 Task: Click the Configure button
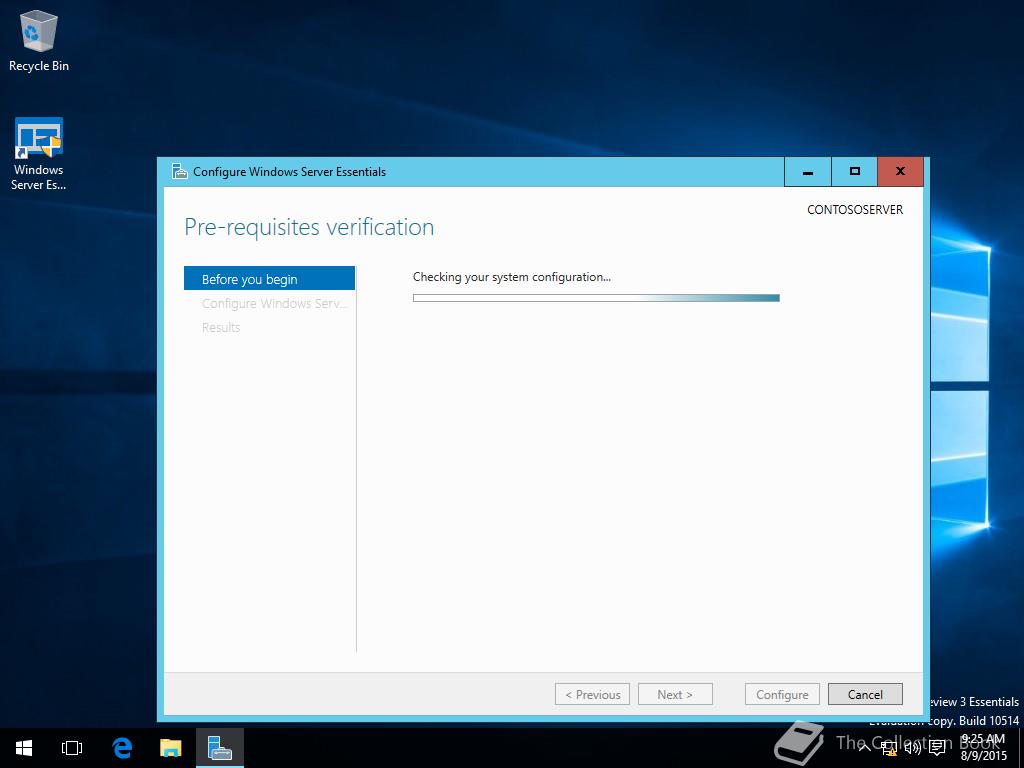(x=782, y=694)
